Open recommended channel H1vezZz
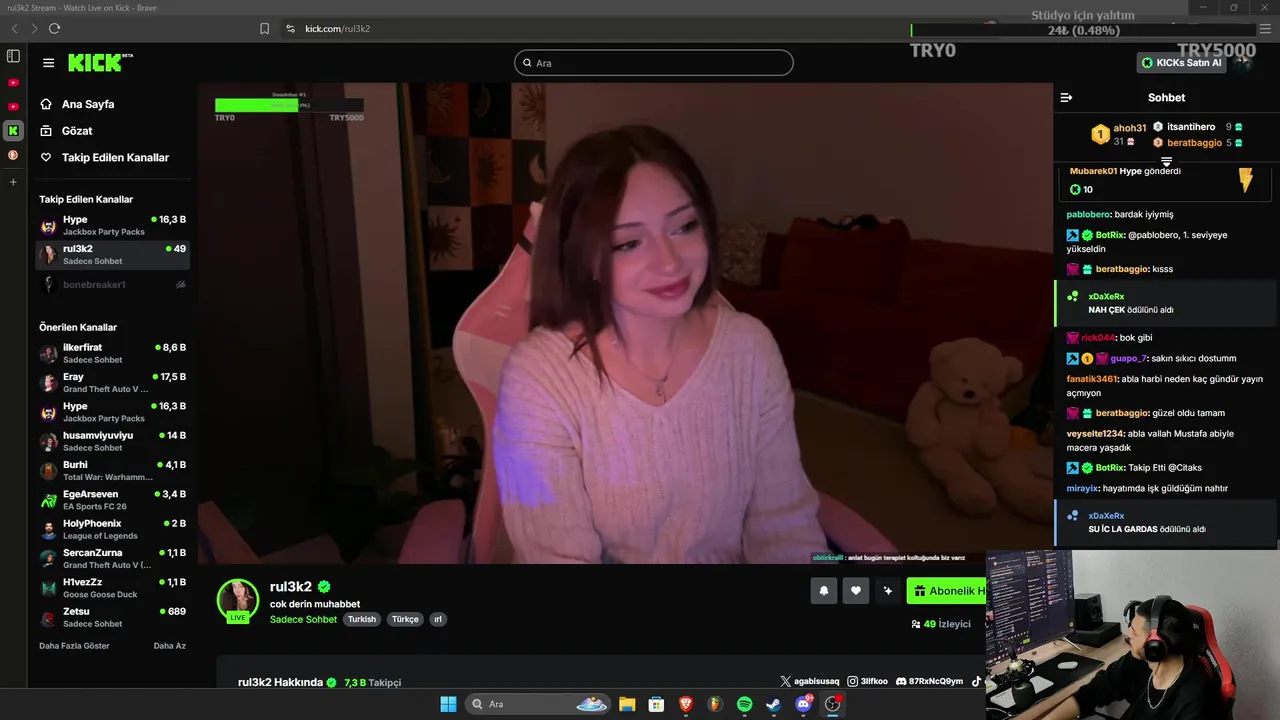 tap(112, 588)
